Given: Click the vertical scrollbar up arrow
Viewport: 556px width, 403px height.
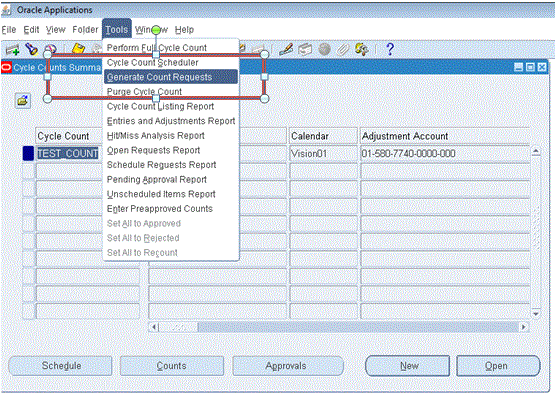Looking at the screenshot, I should [x=536, y=152].
